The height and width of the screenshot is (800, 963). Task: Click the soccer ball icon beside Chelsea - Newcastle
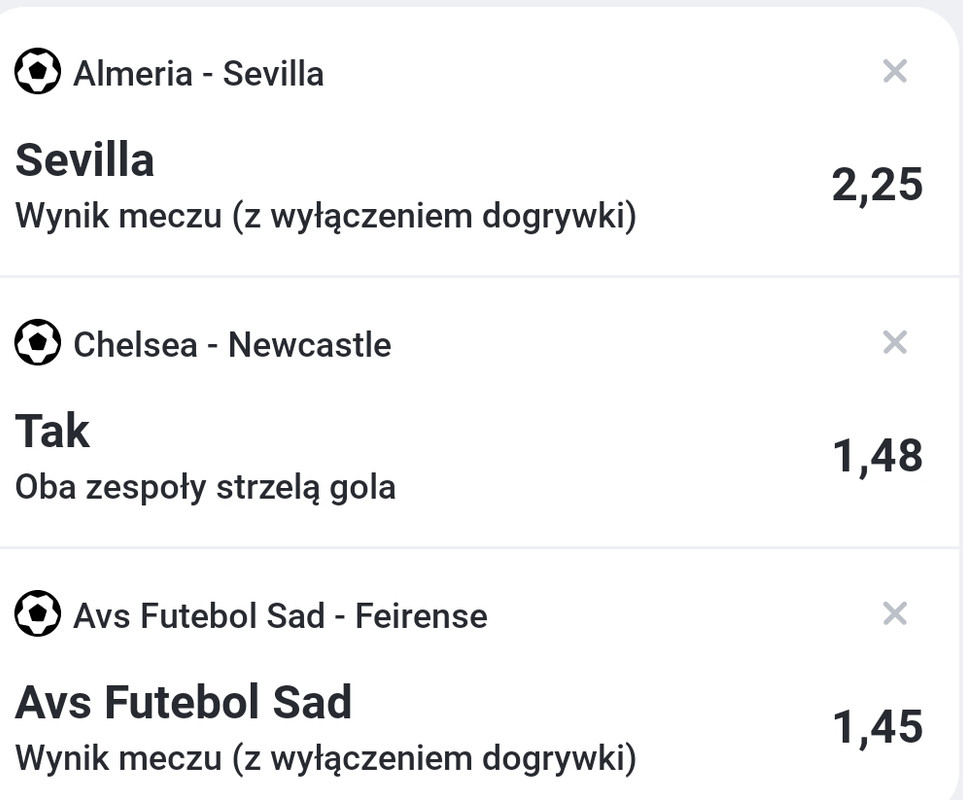click(38, 343)
